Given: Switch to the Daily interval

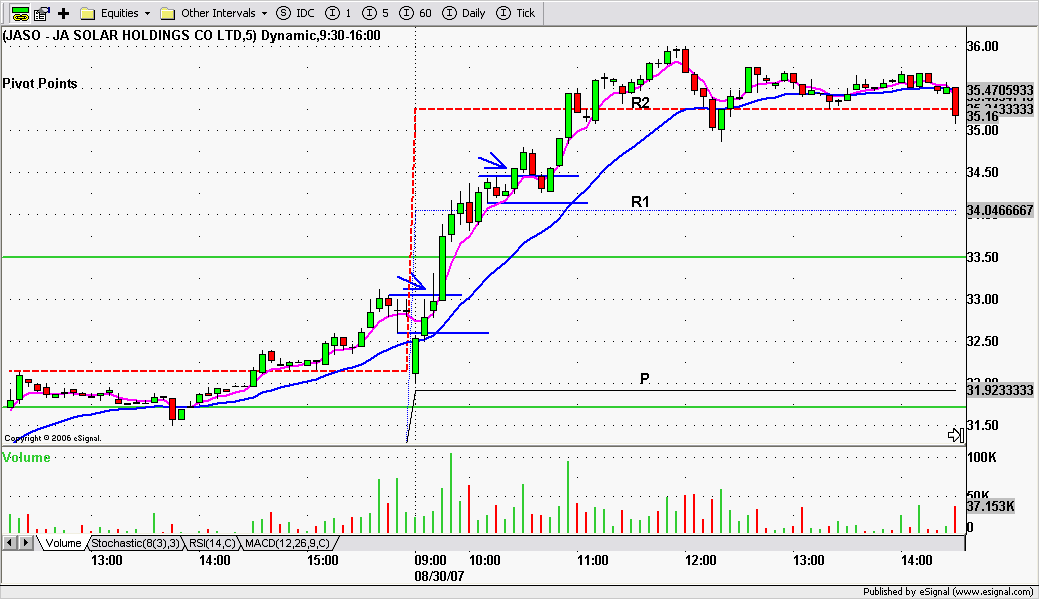Looking at the screenshot, I should [x=464, y=13].
